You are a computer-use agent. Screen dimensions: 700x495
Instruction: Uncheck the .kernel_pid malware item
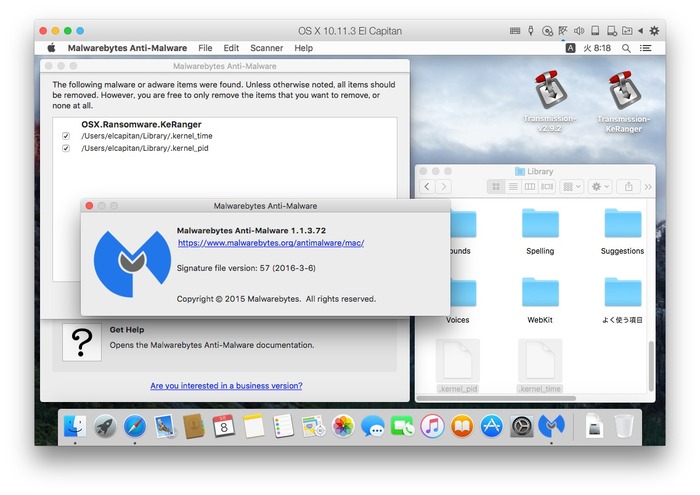(x=66, y=148)
